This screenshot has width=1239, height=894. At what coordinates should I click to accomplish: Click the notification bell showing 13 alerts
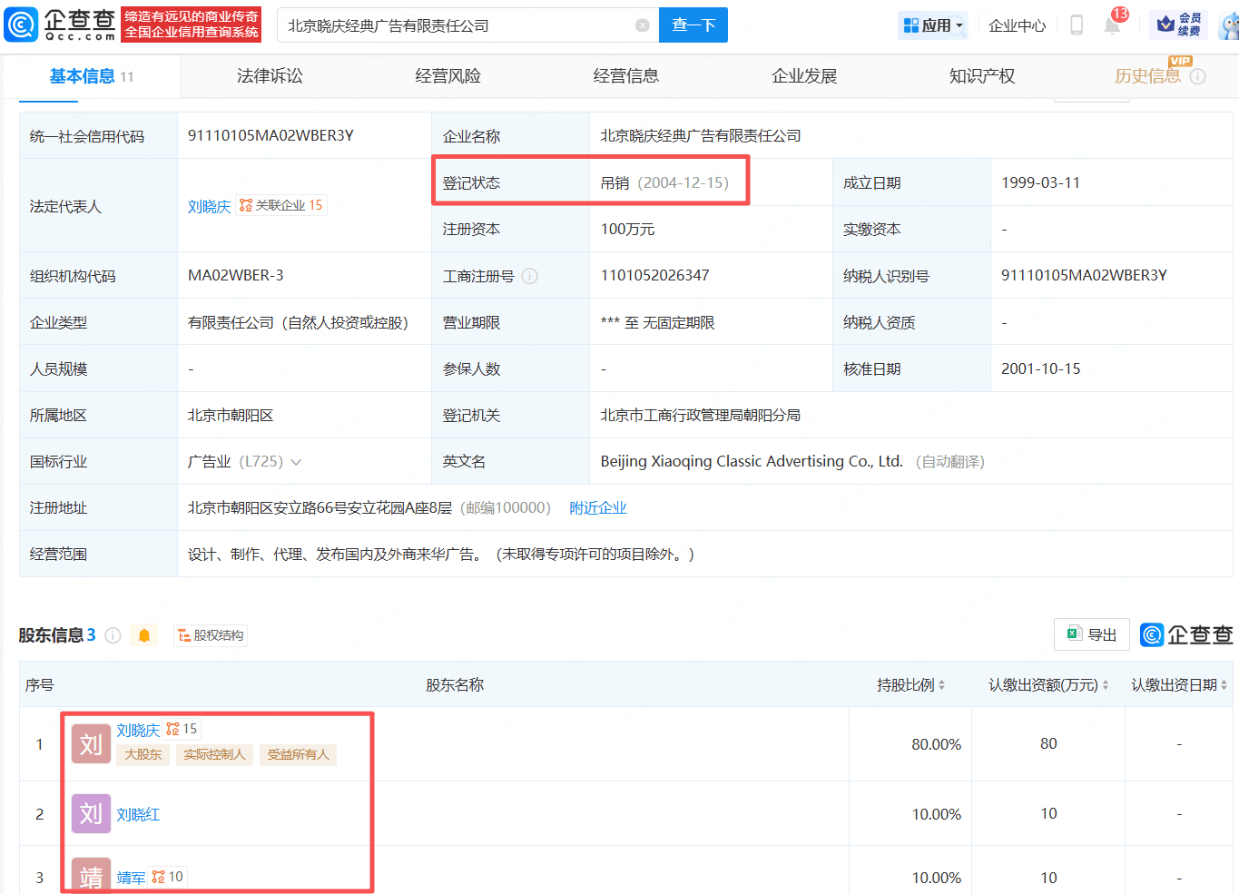(1112, 25)
